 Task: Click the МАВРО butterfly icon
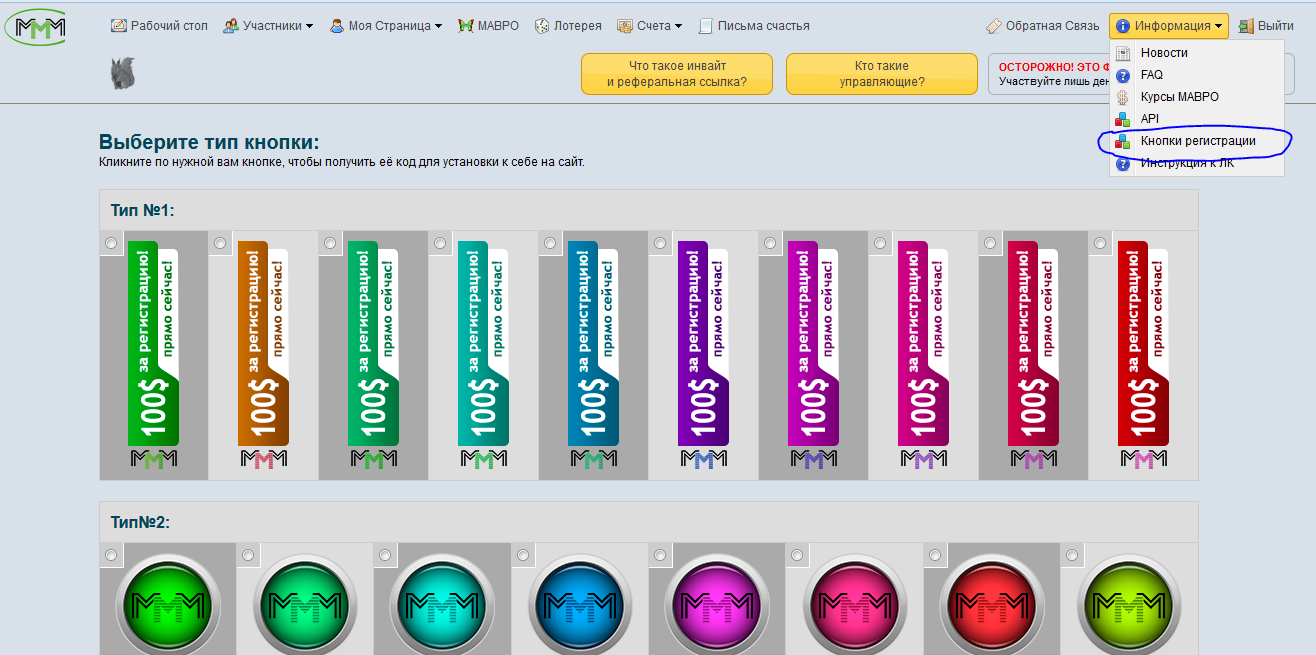466,26
